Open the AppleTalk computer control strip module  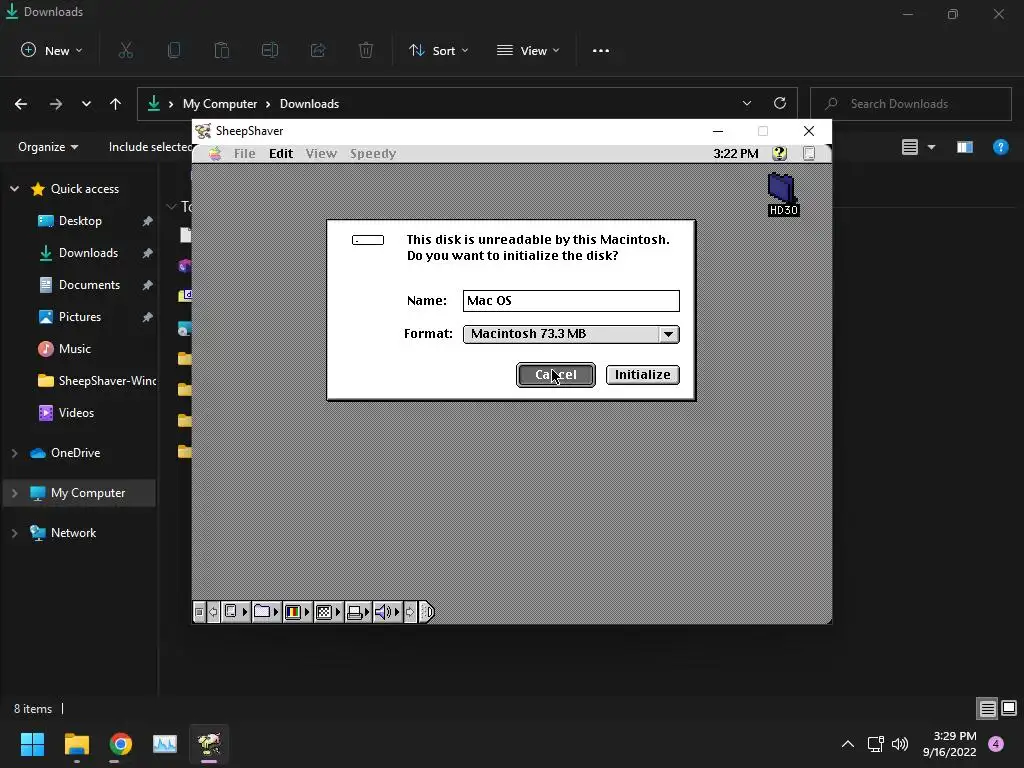tap(235, 612)
